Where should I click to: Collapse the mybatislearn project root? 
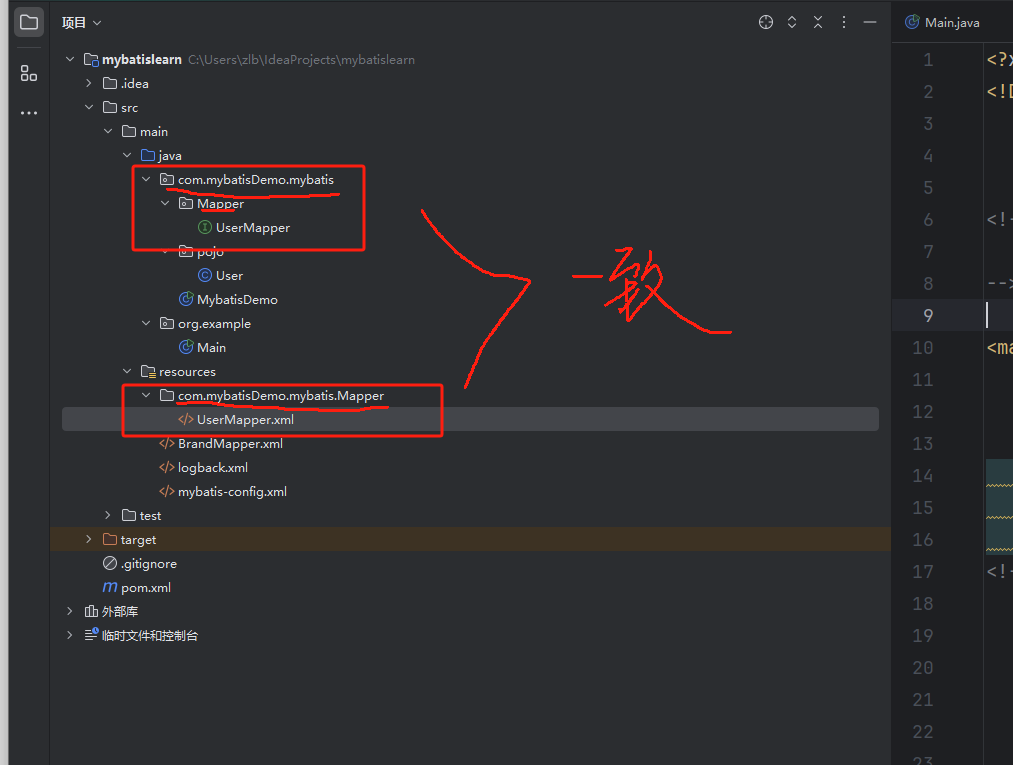[70, 59]
